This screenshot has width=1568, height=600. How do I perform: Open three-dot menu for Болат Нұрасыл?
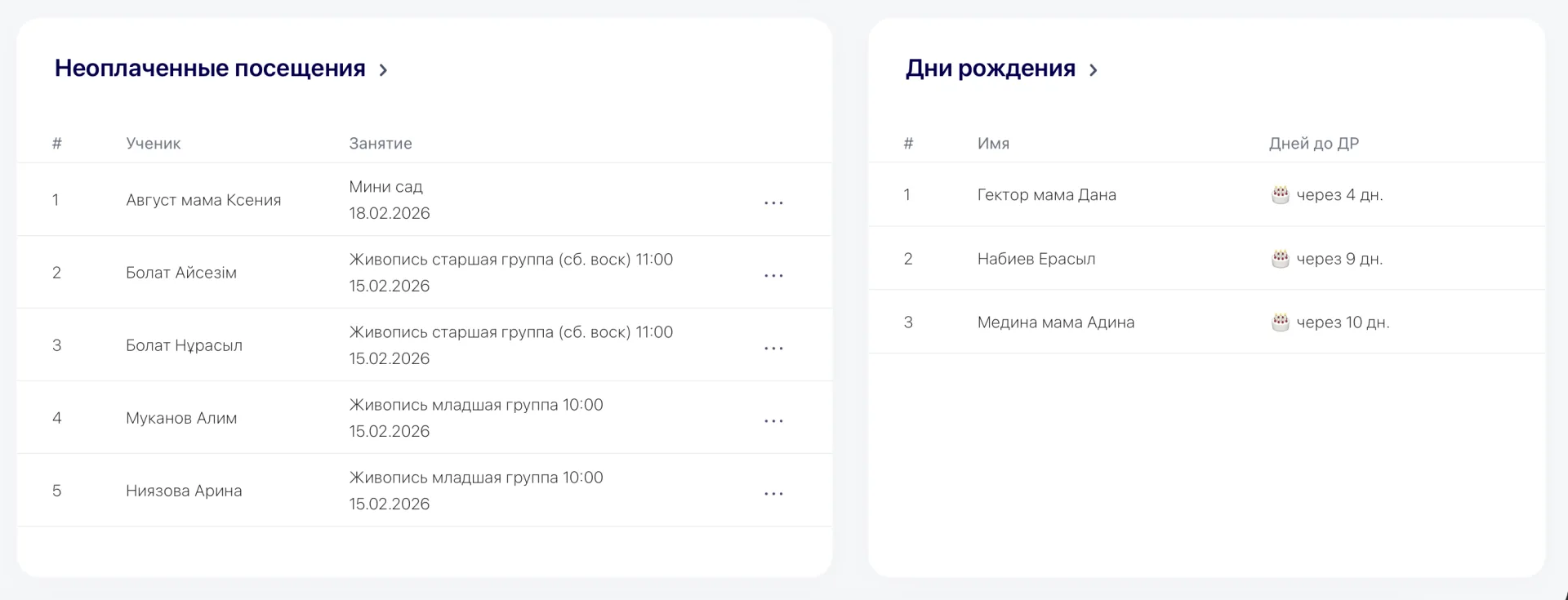pyautogui.click(x=773, y=348)
